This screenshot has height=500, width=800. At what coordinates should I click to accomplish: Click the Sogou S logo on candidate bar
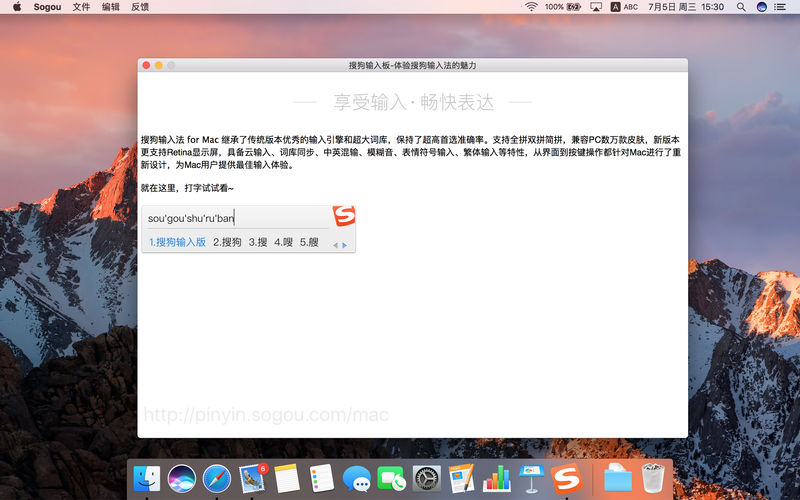344,216
